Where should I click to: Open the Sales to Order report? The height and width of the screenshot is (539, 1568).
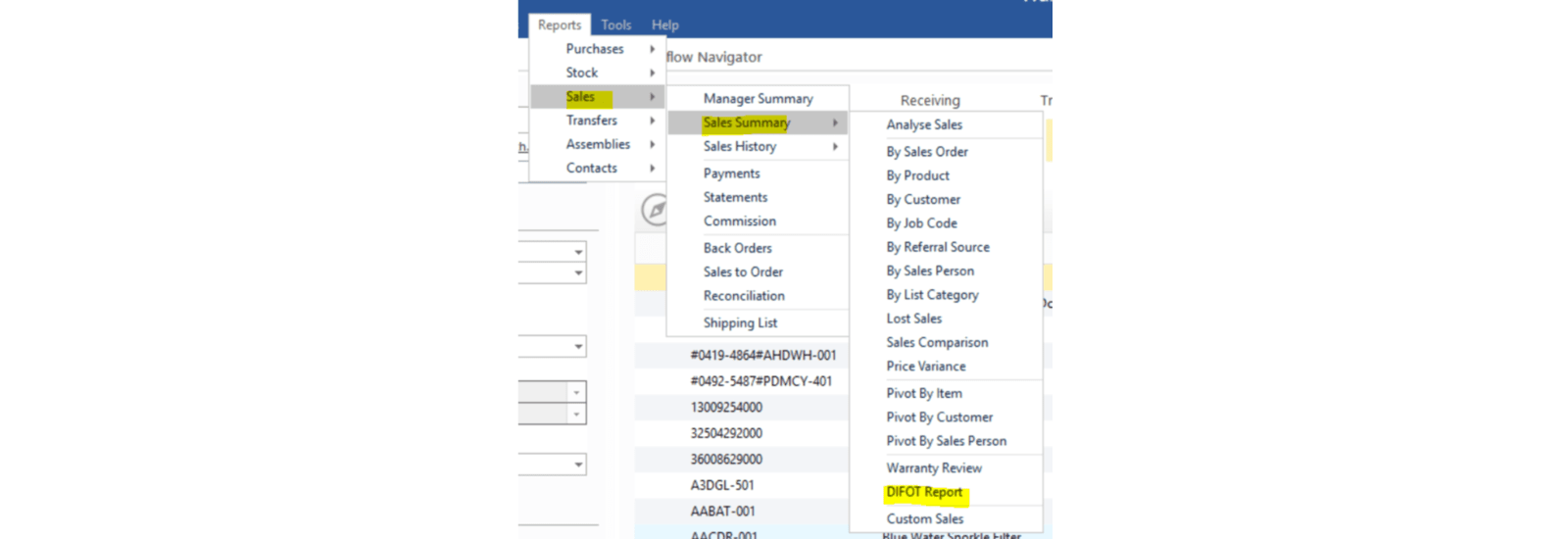tap(758, 271)
